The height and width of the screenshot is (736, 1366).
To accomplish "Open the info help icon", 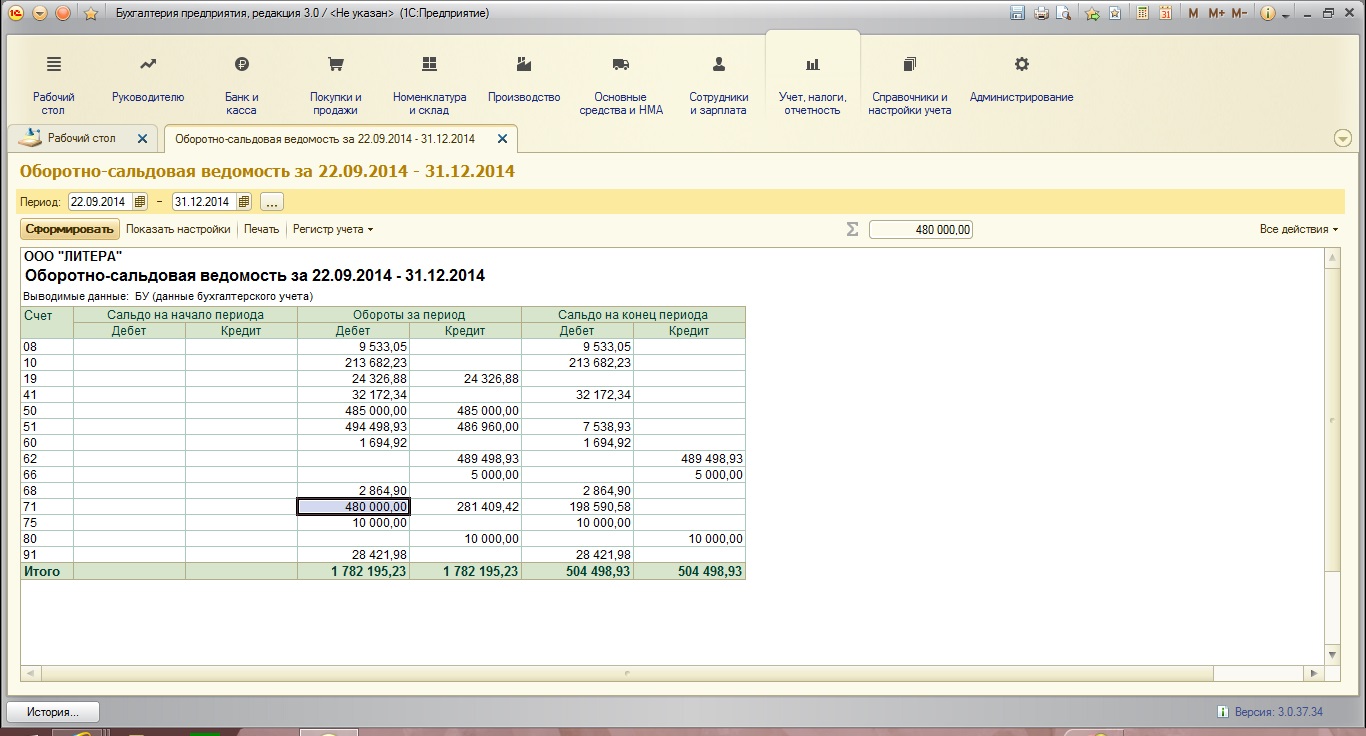I will [1268, 14].
